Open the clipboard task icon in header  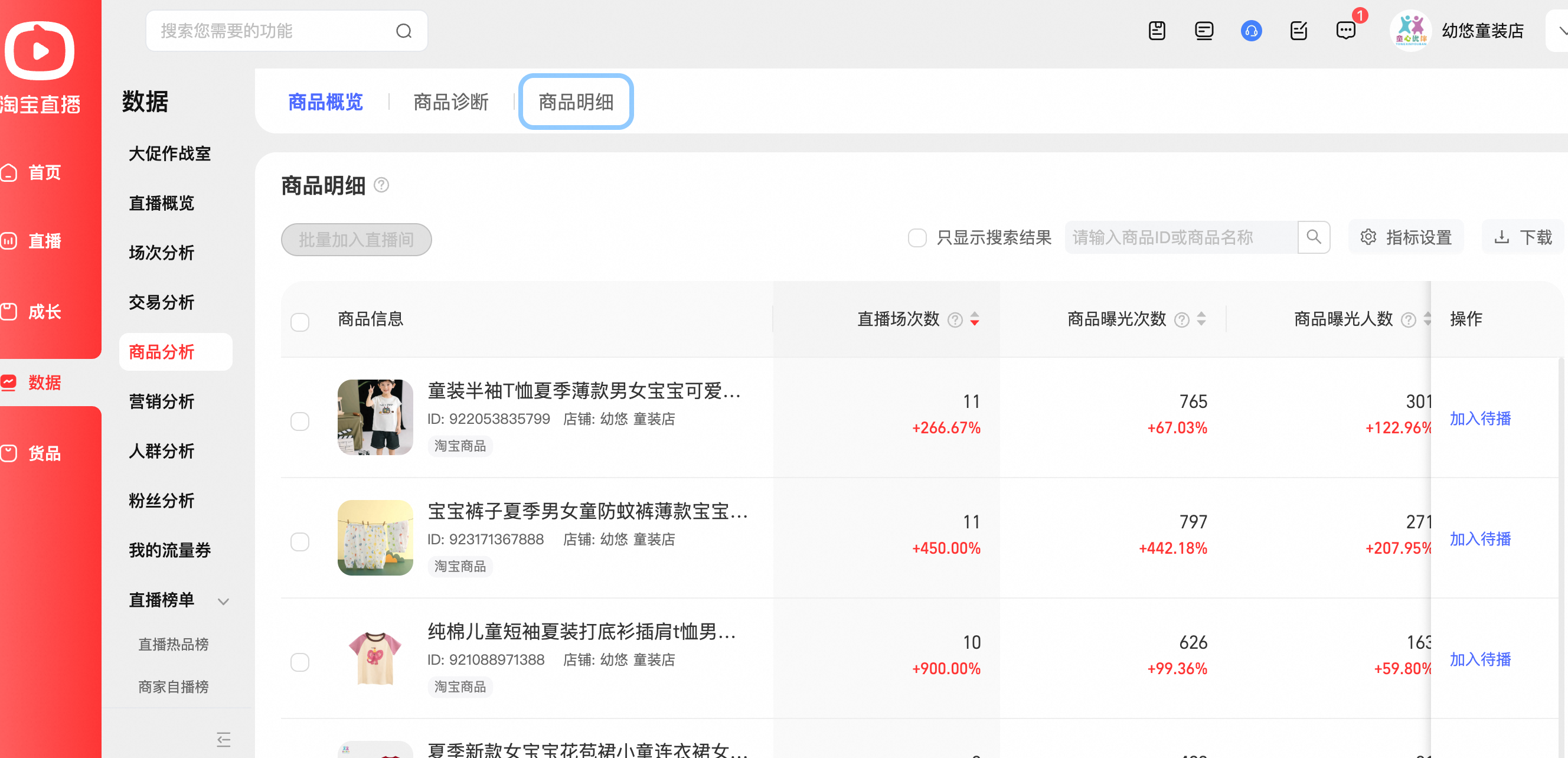click(x=1157, y=31)
